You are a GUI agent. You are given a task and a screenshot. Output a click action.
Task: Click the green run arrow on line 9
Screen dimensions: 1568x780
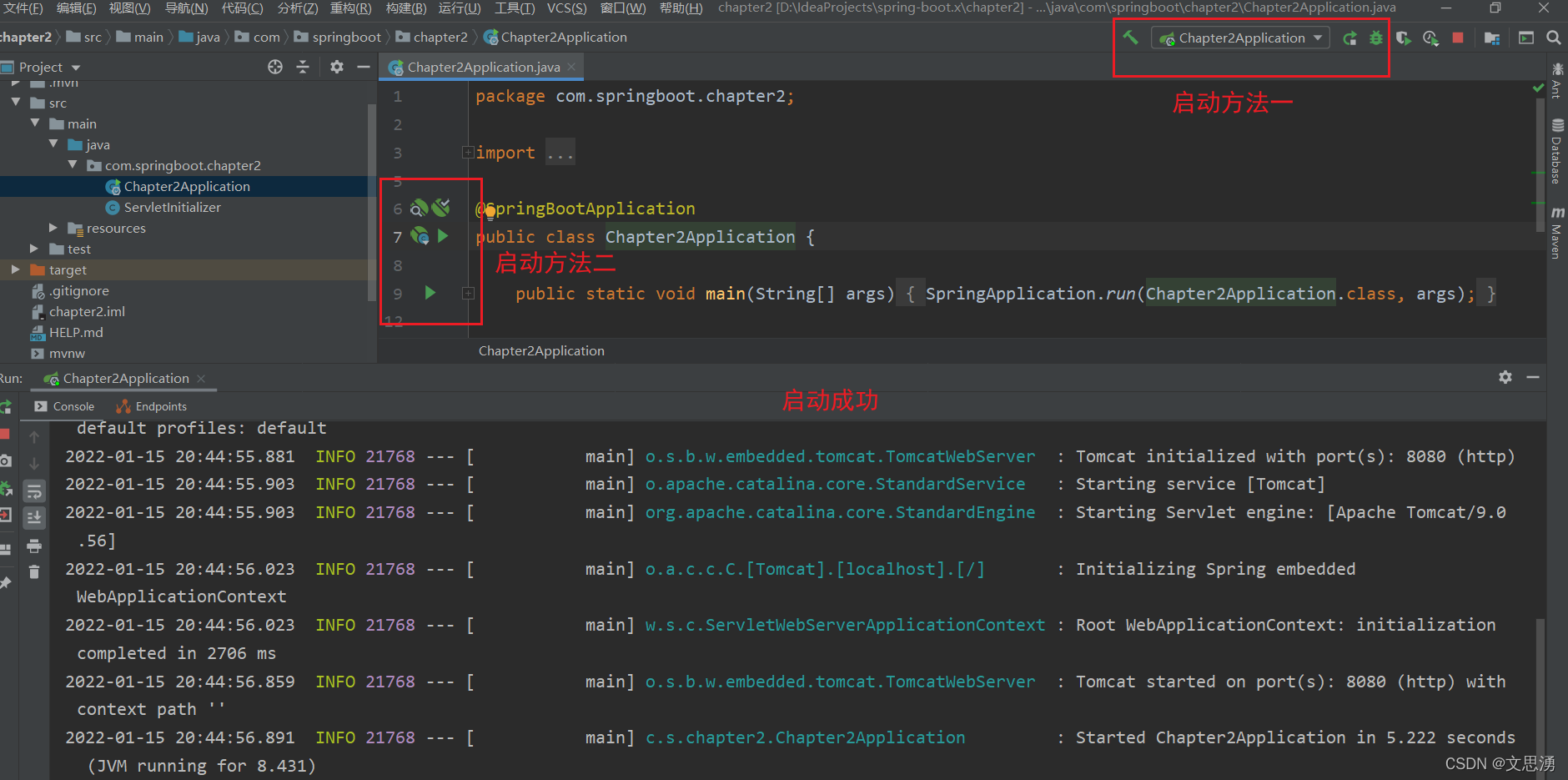[x=430, y=293]
